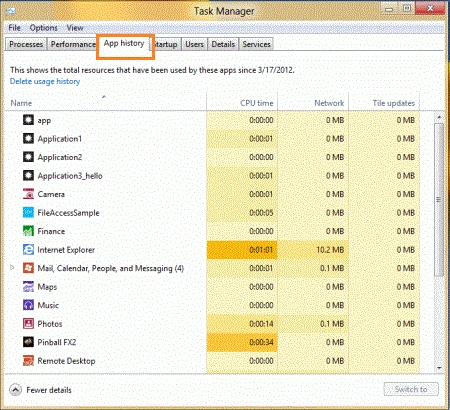Switch to the Performance tab

pos(73,44)
